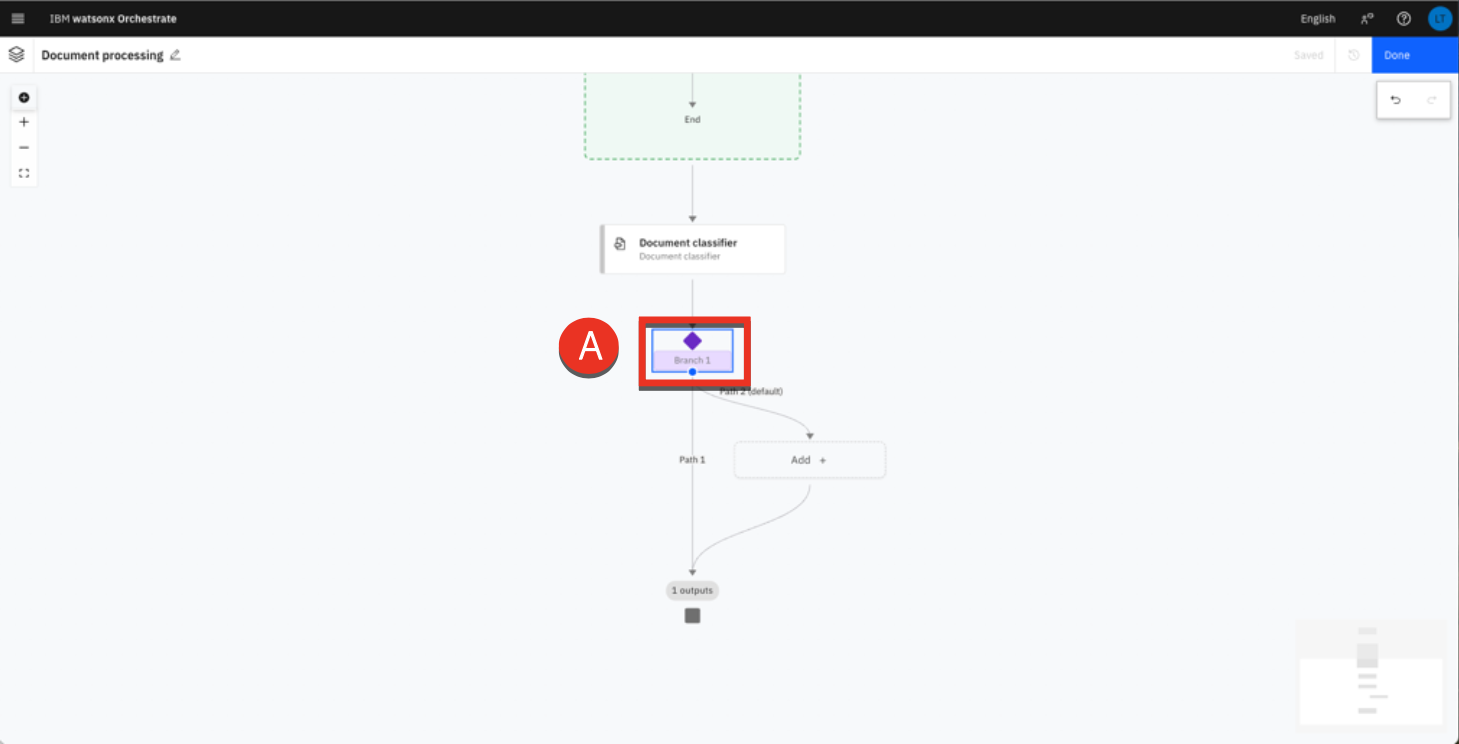Open the LT user profile avatar
Screen dimensions: 1459x744
(1439, 19)
